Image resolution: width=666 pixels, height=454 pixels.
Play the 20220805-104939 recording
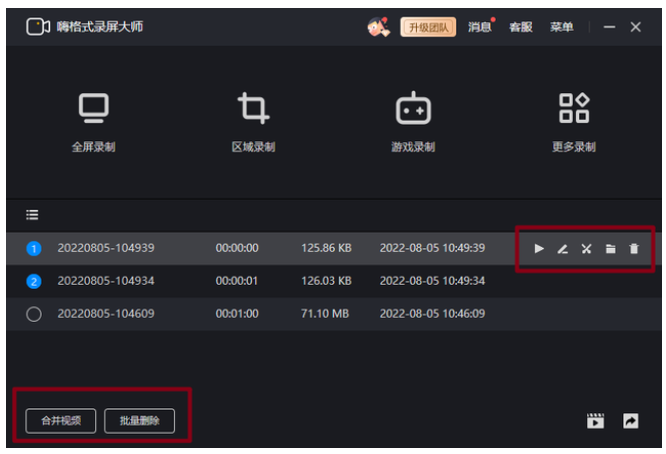(539, 249)
